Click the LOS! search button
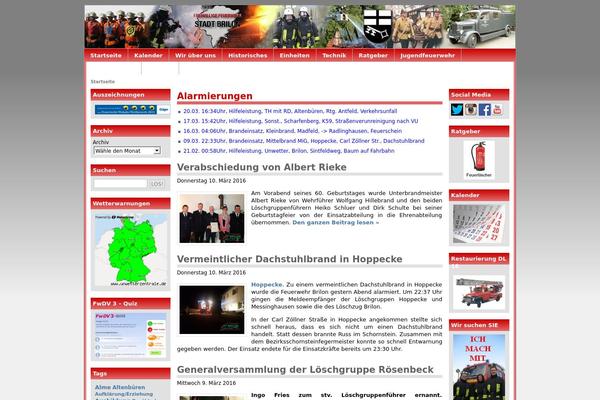 click(x=157, y=184)
